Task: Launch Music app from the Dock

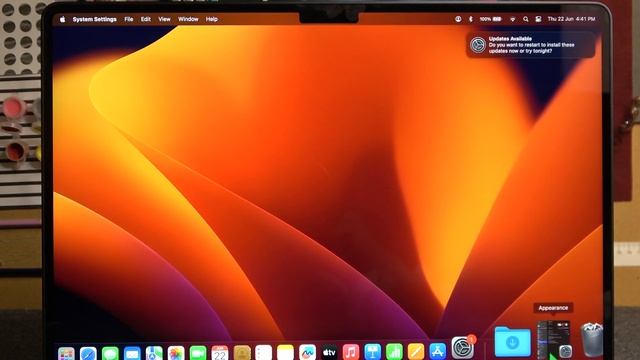Action: (351, 352)
